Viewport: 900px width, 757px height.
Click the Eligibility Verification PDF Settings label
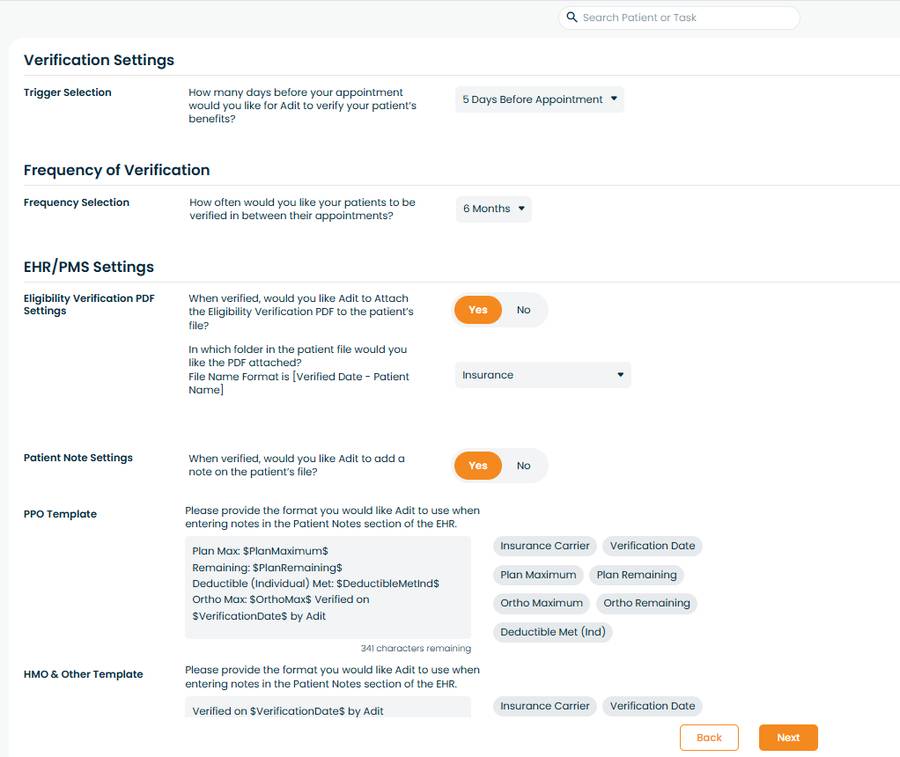(89, 304)
